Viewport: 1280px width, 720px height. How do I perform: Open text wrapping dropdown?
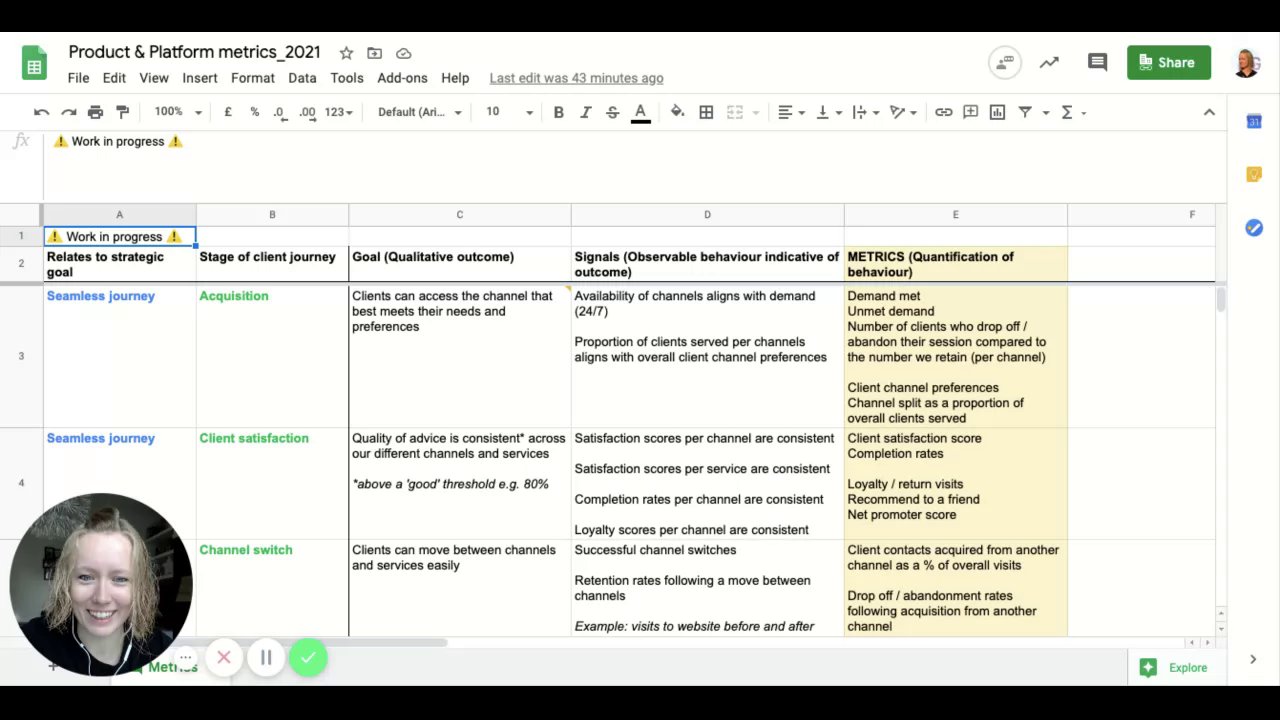[865, 112]
